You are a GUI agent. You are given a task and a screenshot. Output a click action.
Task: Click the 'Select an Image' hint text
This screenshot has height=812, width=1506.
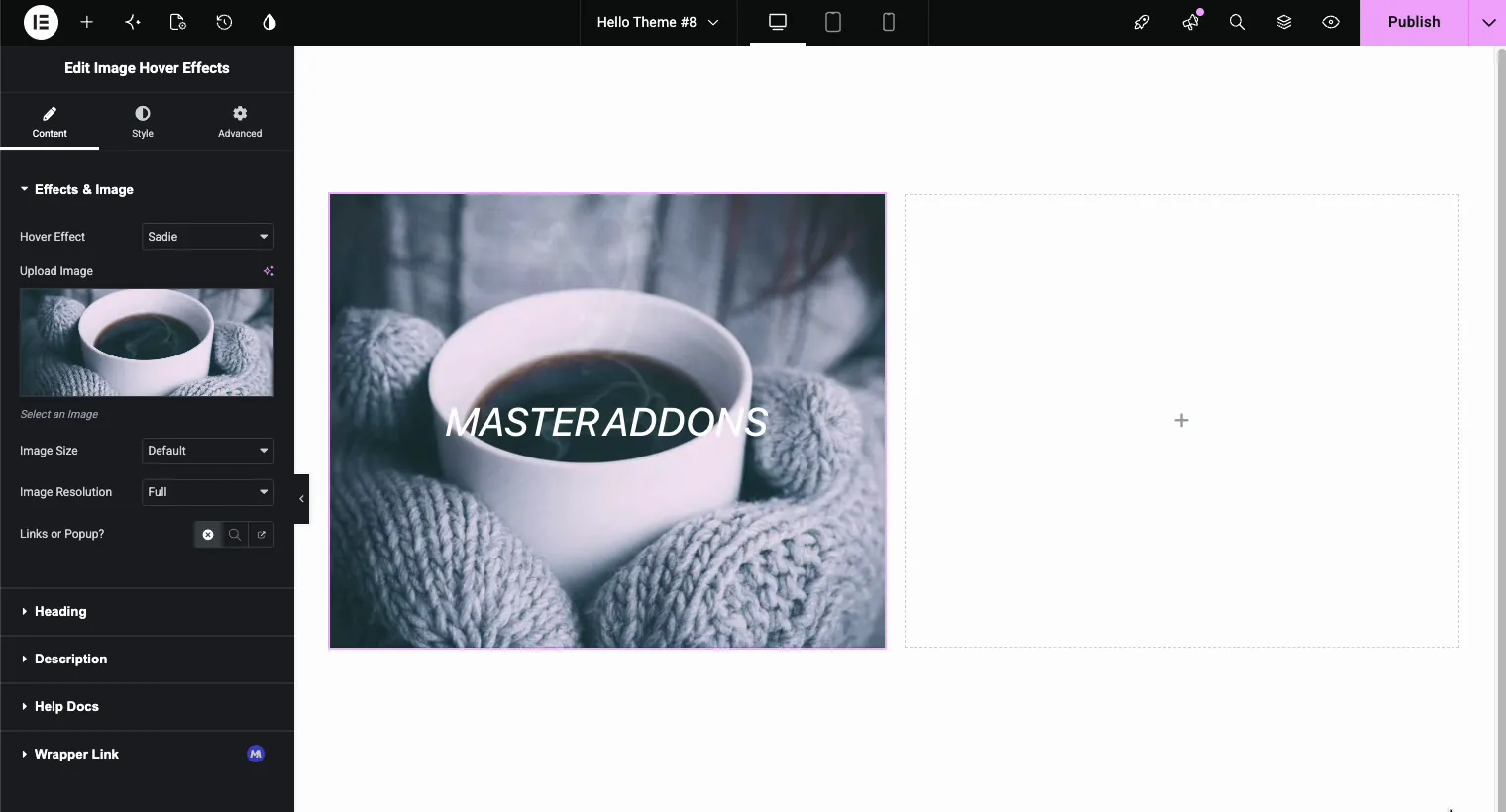(x=59, y=414)
